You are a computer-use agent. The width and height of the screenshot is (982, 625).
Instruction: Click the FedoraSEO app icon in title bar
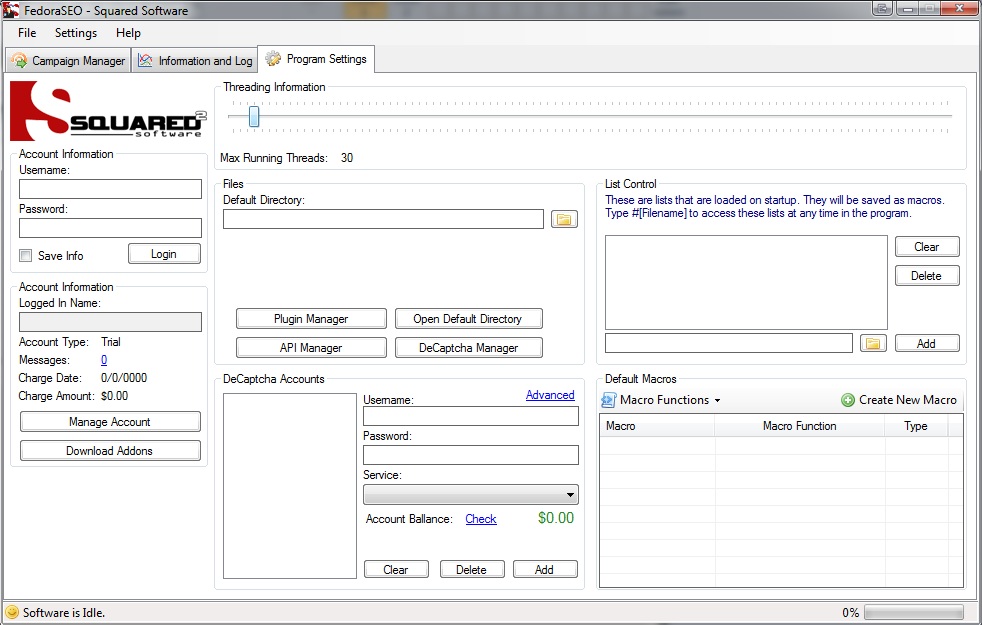[11, 10]
